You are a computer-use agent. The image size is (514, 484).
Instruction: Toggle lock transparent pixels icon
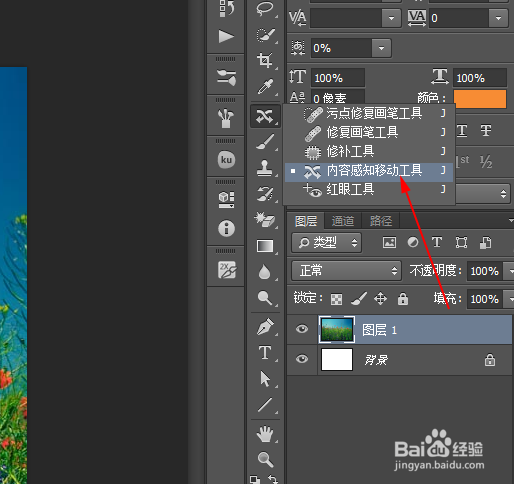tap(336, 299)
